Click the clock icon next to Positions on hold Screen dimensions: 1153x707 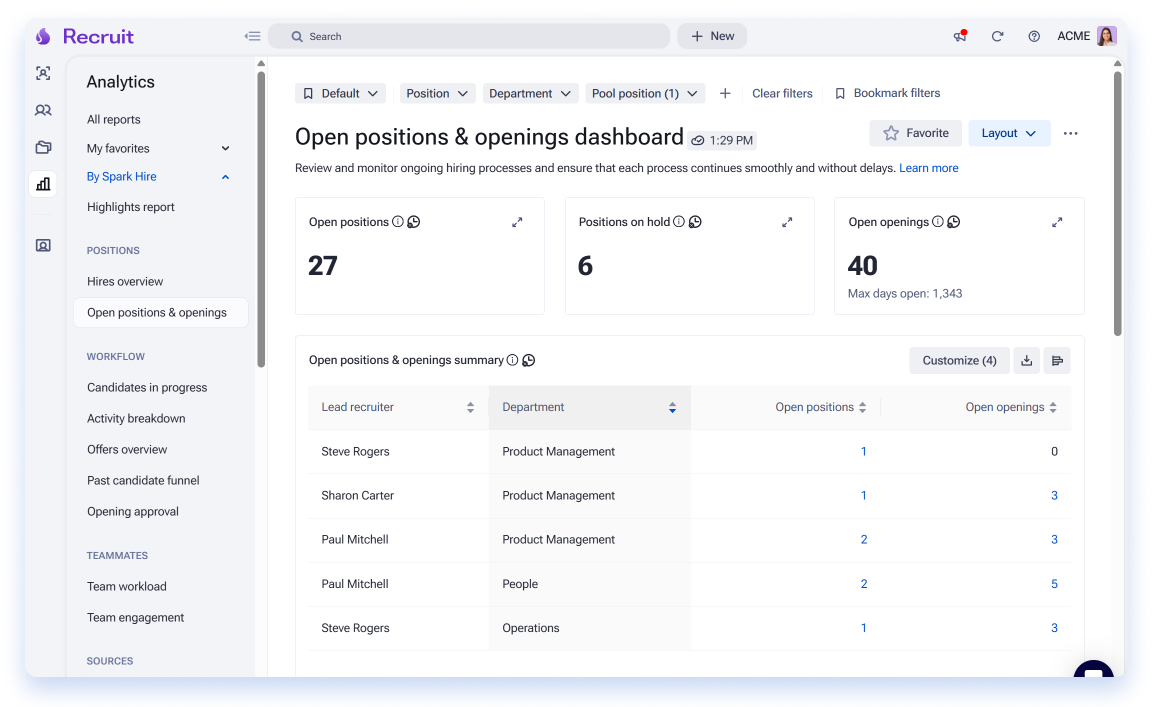[x=695, y=221]
